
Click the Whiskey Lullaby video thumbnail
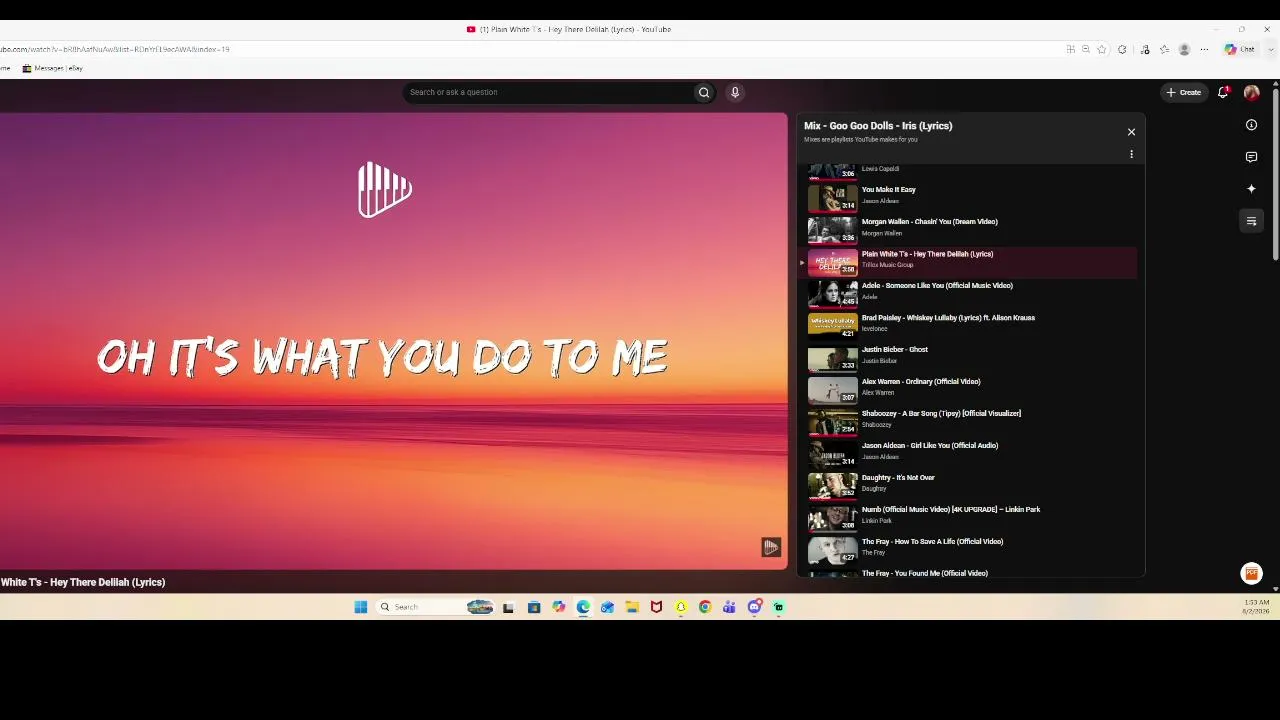click(832, 325)
